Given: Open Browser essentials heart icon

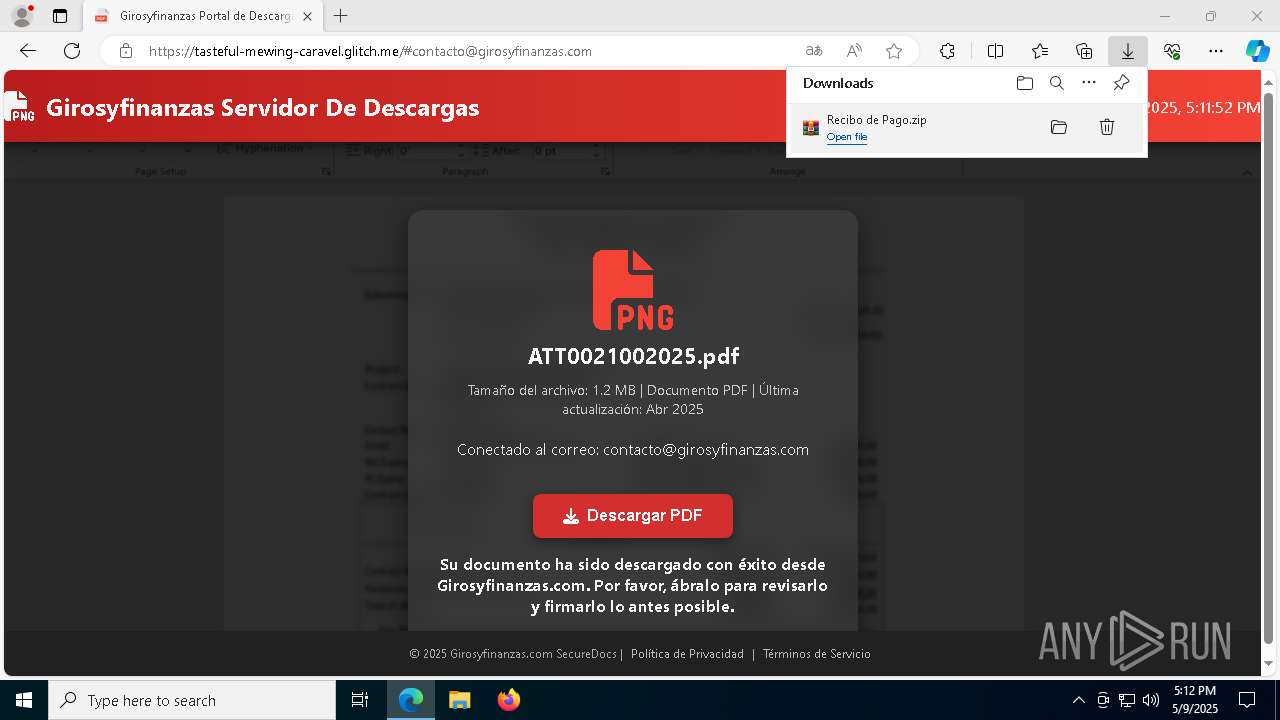Looking at the screenshot, I should coord(1172,51).
